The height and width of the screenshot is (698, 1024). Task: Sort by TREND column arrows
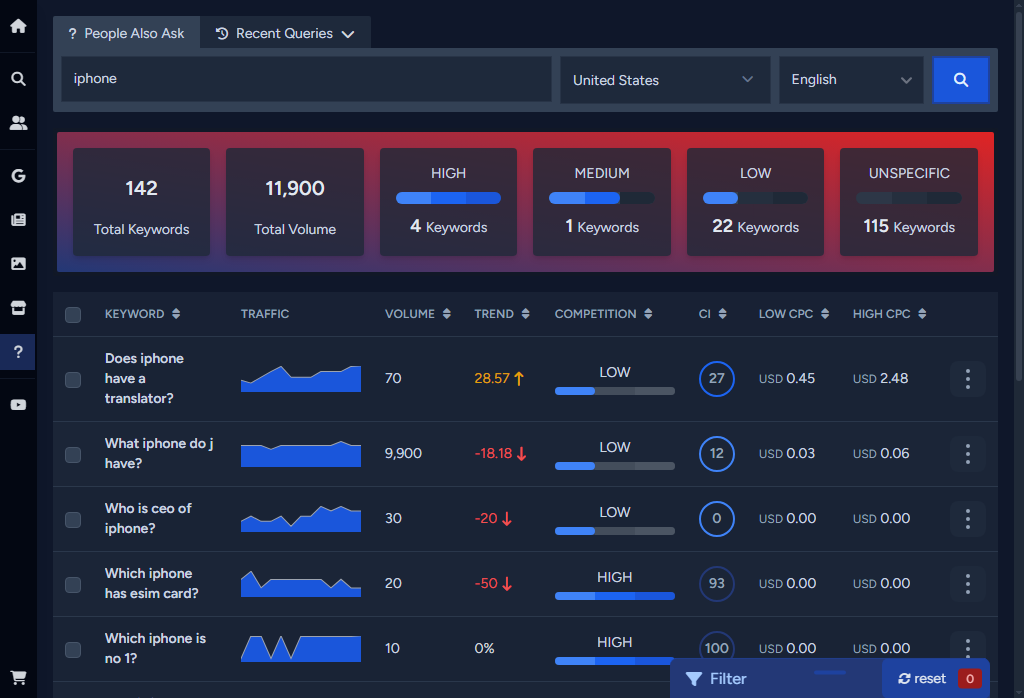point(526,314)
